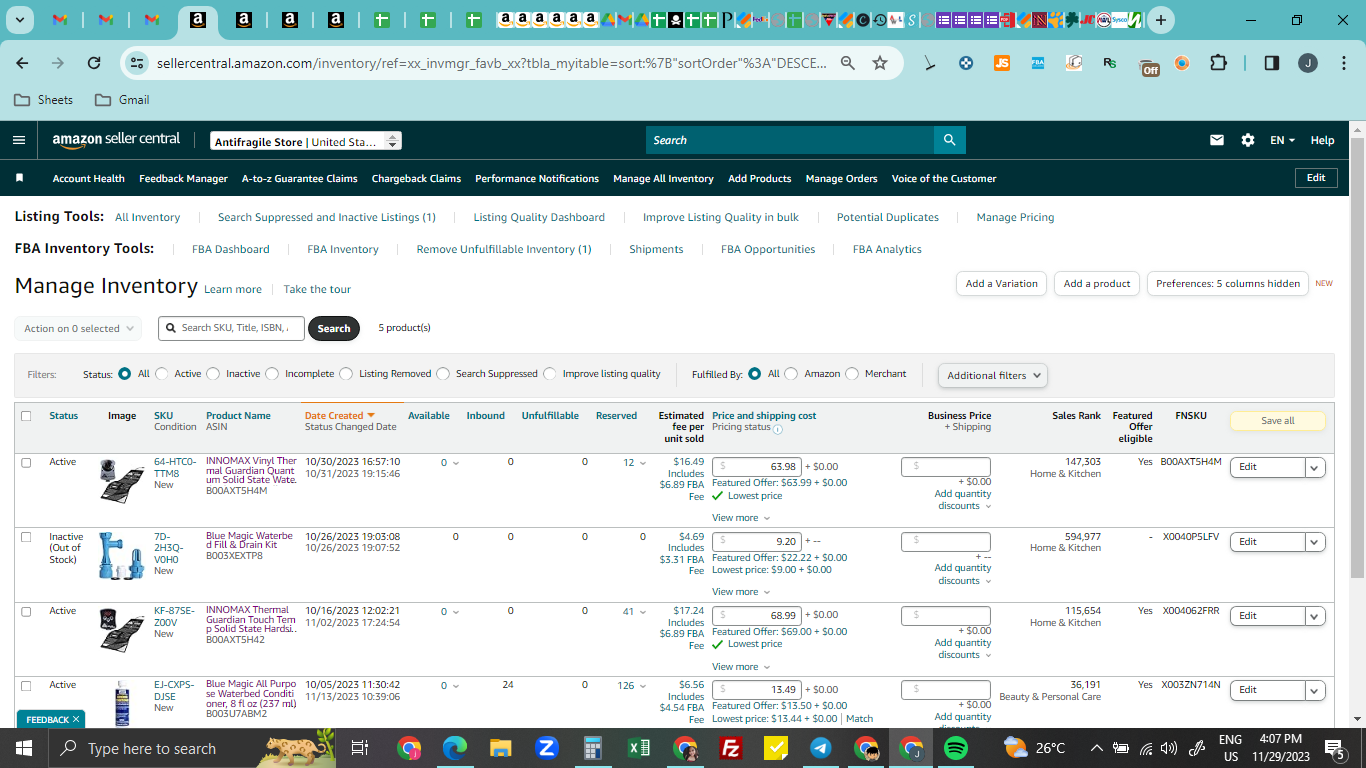
Task: Open Zoom from the taskbar
Action: click(546, 748)
